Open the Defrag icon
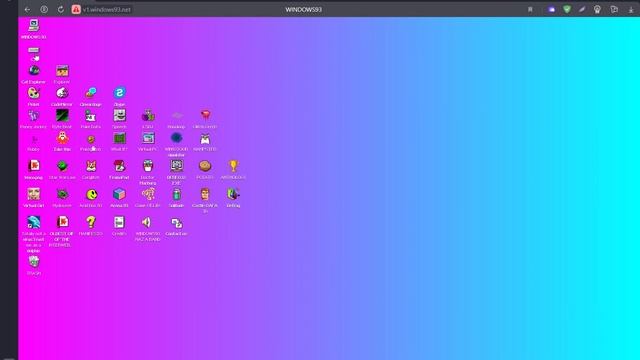 point(233,194)
